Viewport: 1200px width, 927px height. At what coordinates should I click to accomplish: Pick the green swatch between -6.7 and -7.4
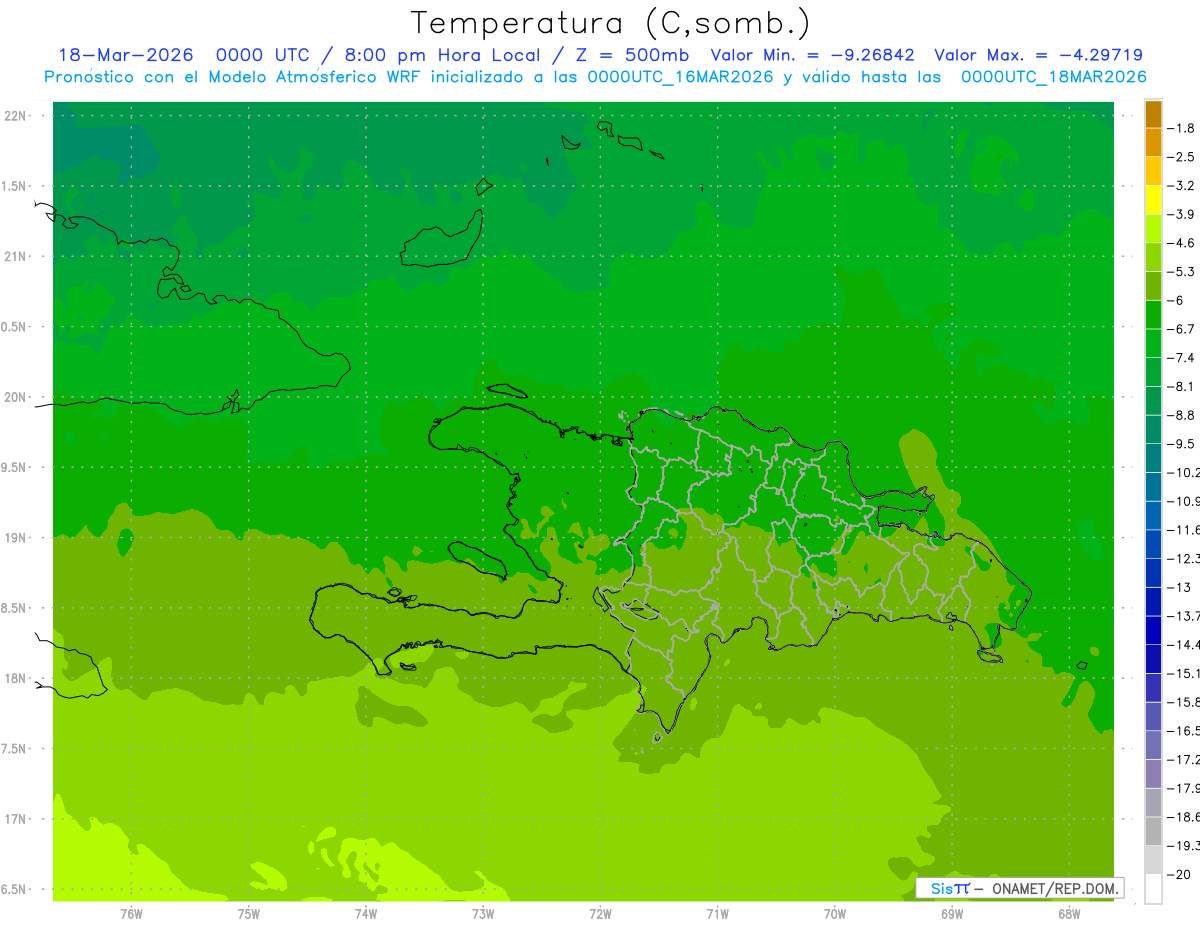tap(1153, 344)
